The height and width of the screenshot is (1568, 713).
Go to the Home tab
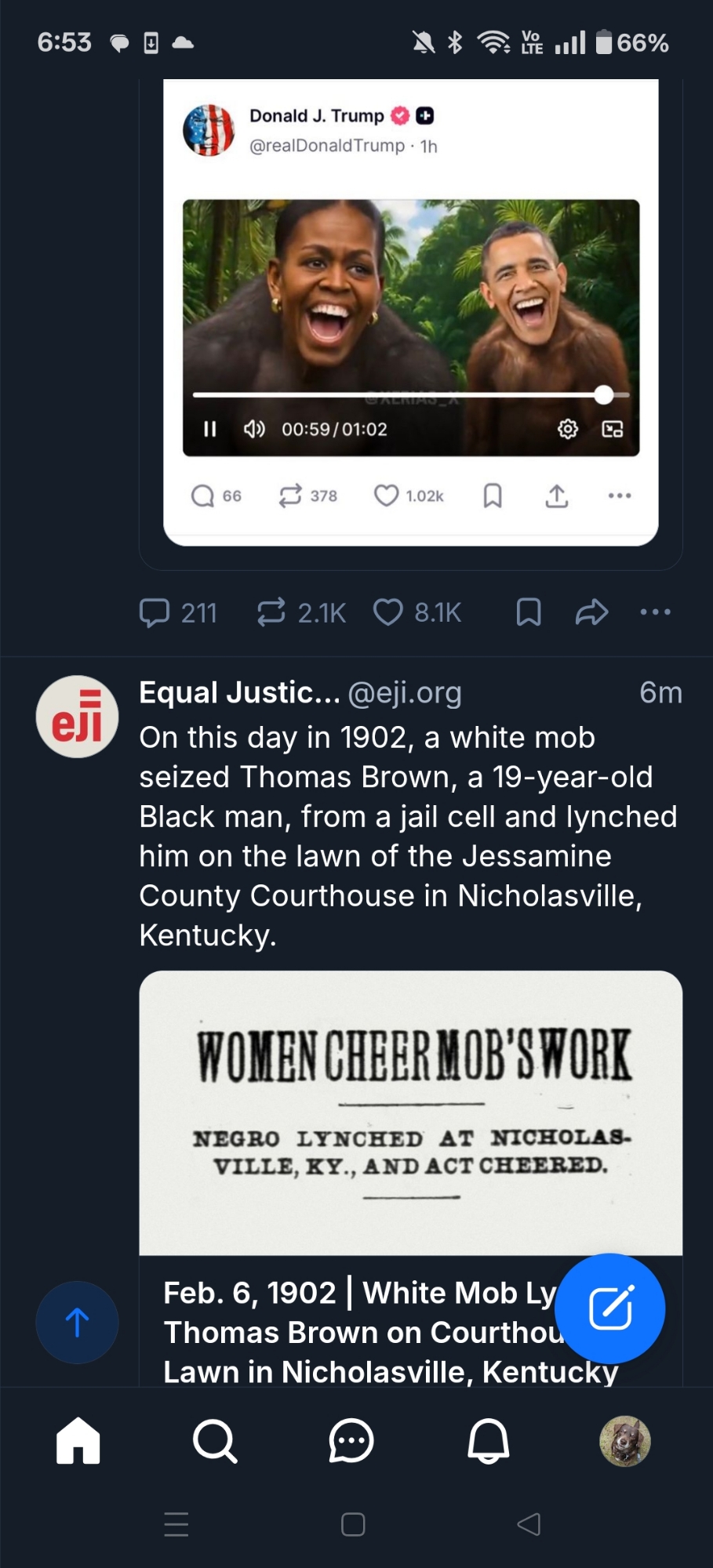78,1440
